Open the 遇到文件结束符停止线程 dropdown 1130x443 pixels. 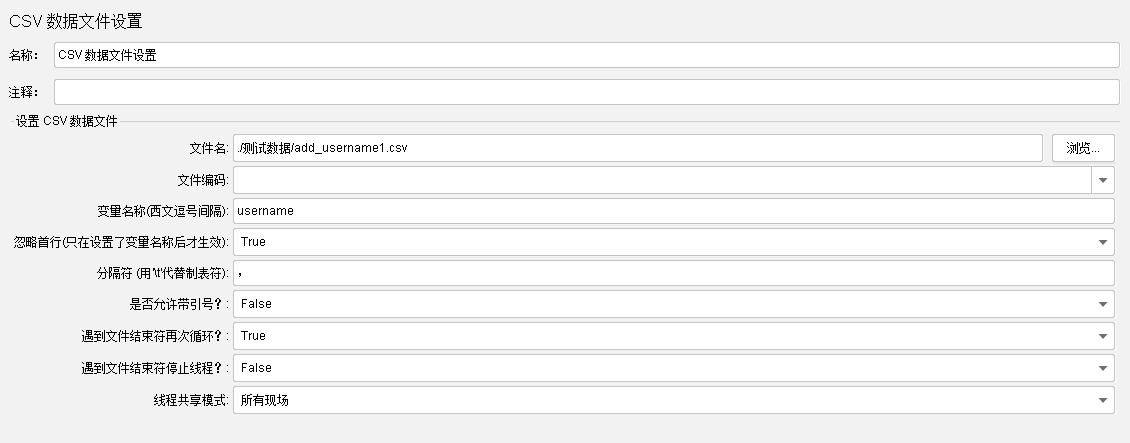(x=673, y=368)
